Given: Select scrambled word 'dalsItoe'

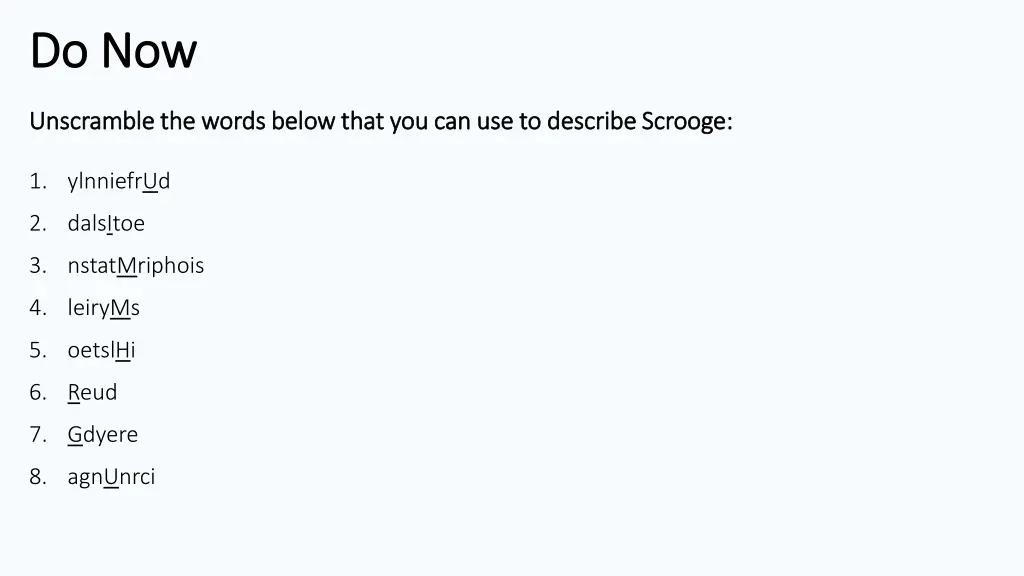Looking at the screenshot, I should point(106,223).
